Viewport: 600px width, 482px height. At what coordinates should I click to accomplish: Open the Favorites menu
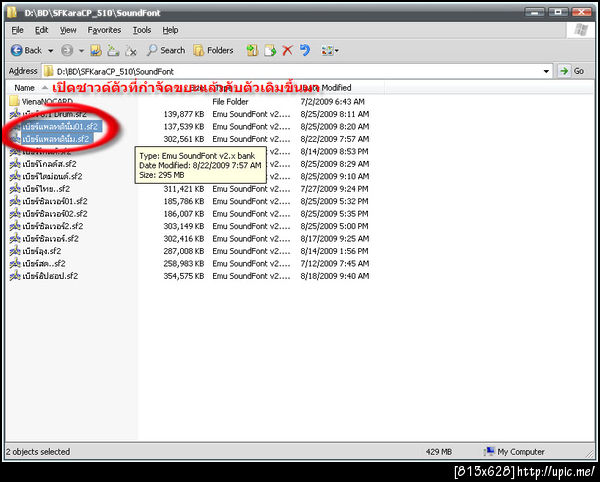click(x=104, y=30)
